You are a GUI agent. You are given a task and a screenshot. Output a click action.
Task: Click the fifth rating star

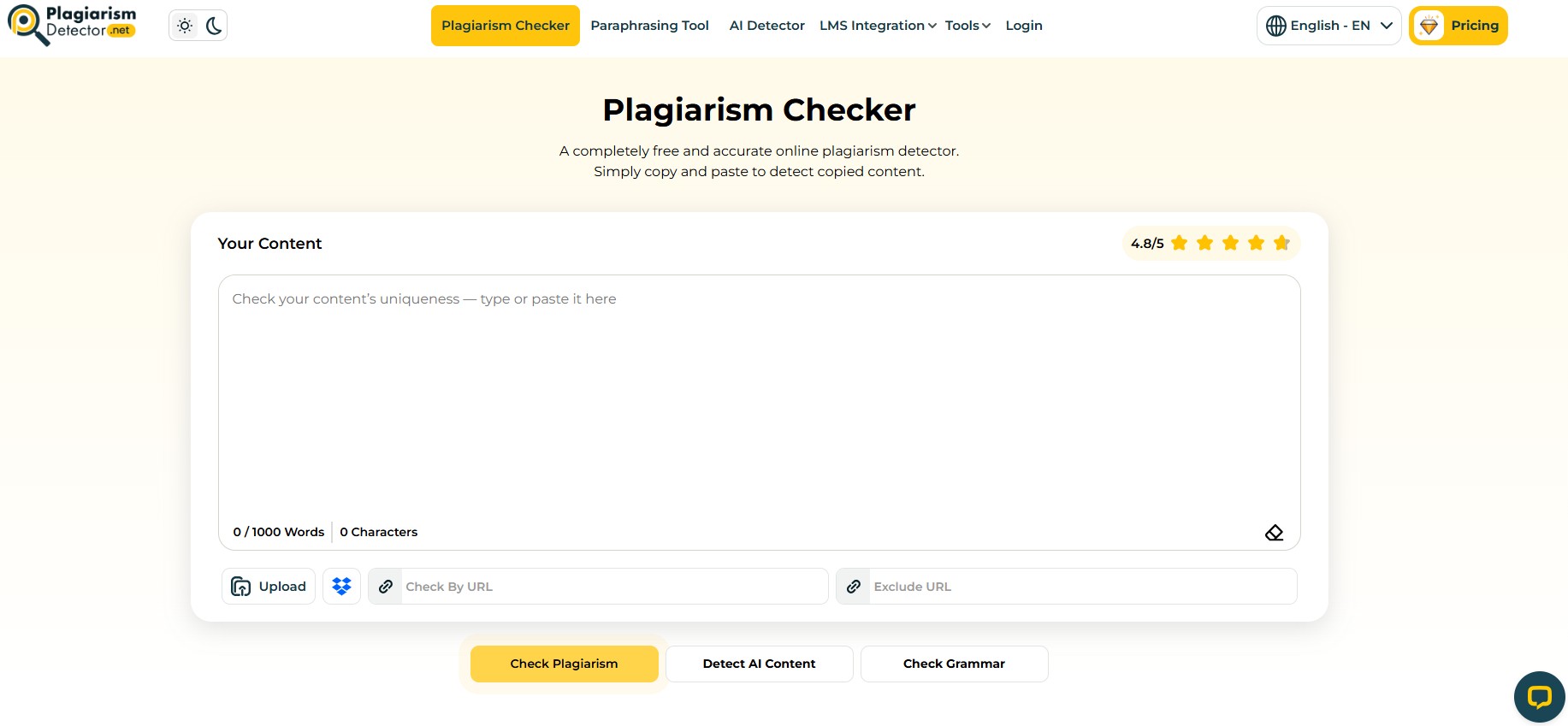tap(1281, 243)
